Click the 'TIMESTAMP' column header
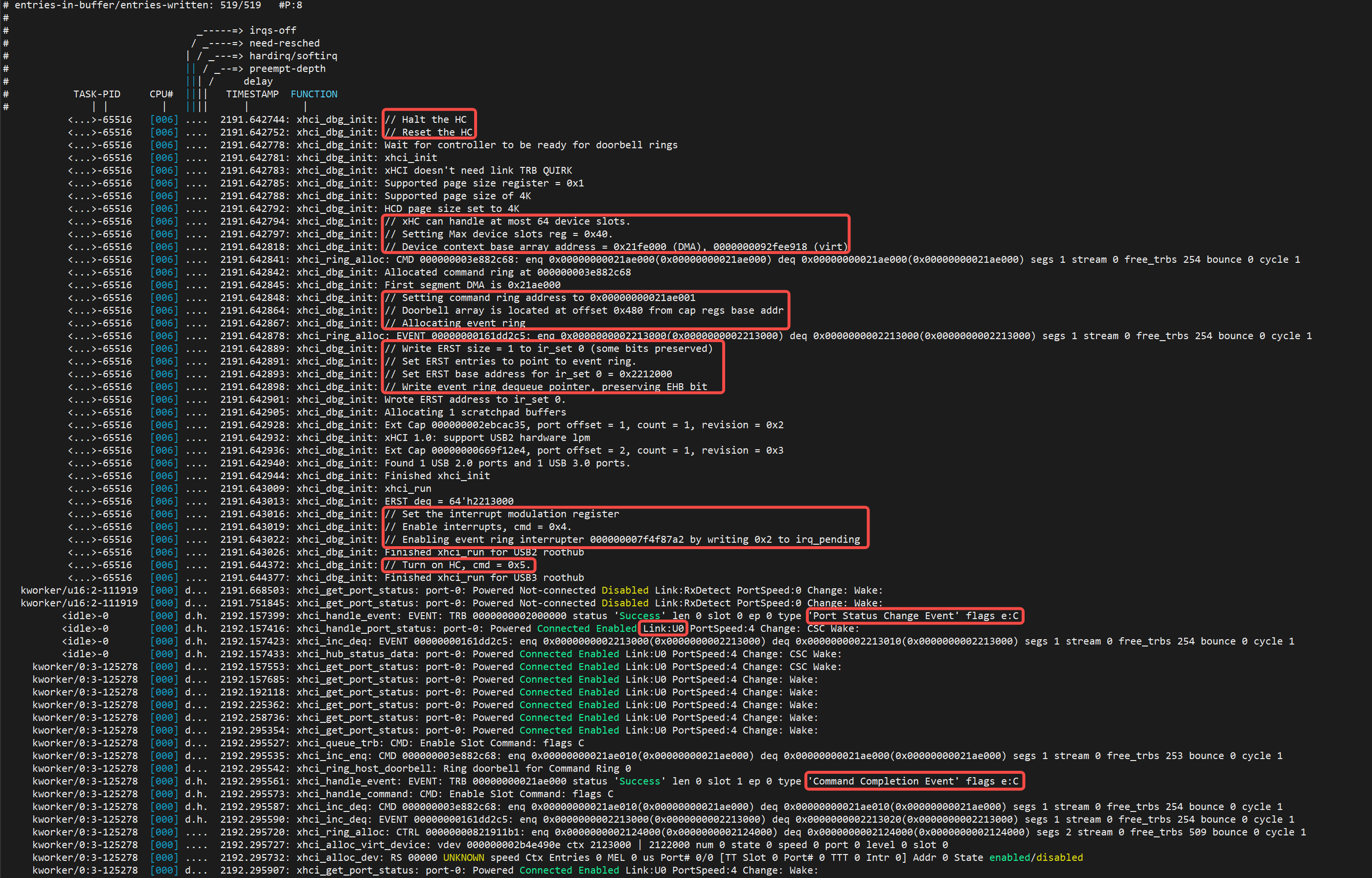 click(252, 94)
